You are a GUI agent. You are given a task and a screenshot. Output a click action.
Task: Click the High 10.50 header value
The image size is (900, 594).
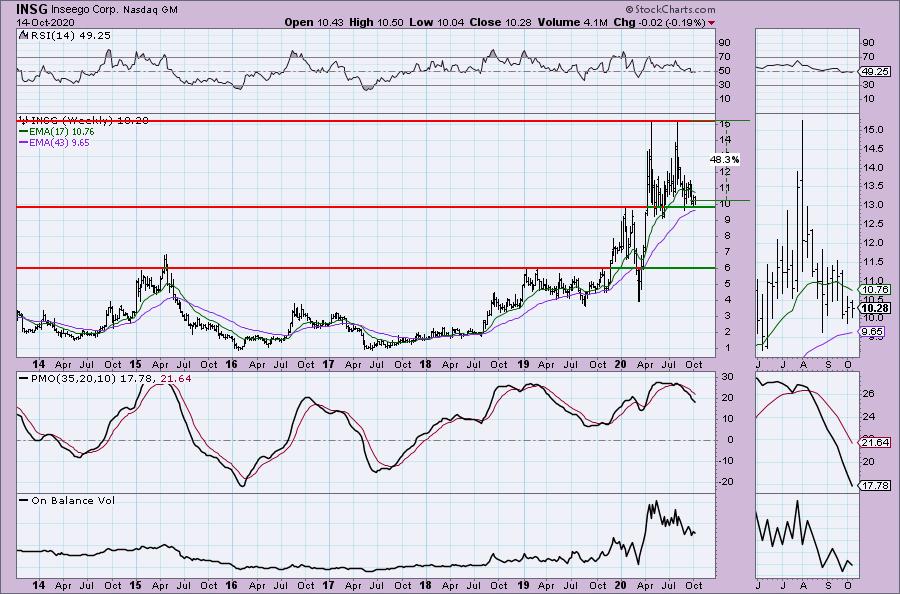pyautogui.click(x=375, y=22)
